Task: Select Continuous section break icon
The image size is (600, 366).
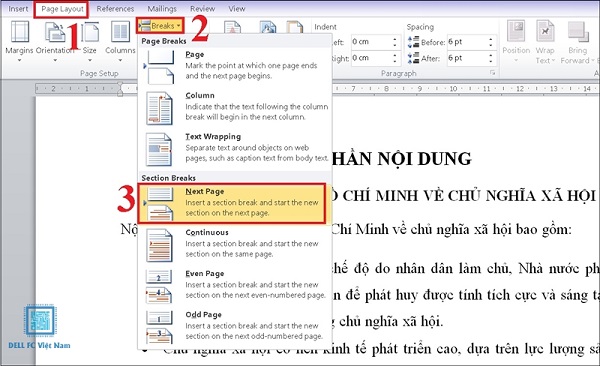Action: (x=159, y=245)
